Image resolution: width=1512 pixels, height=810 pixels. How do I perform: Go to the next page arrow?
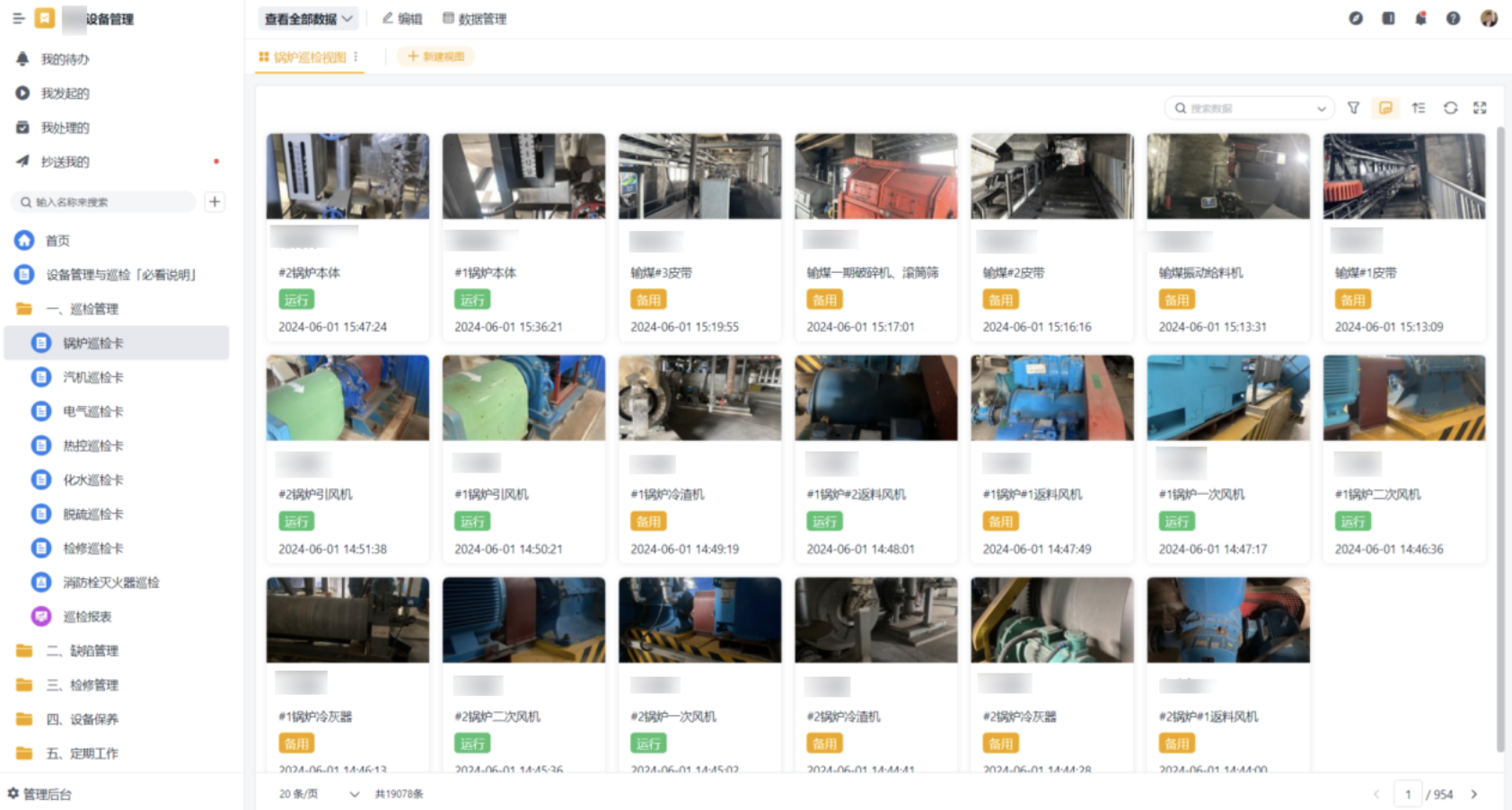1473,794
